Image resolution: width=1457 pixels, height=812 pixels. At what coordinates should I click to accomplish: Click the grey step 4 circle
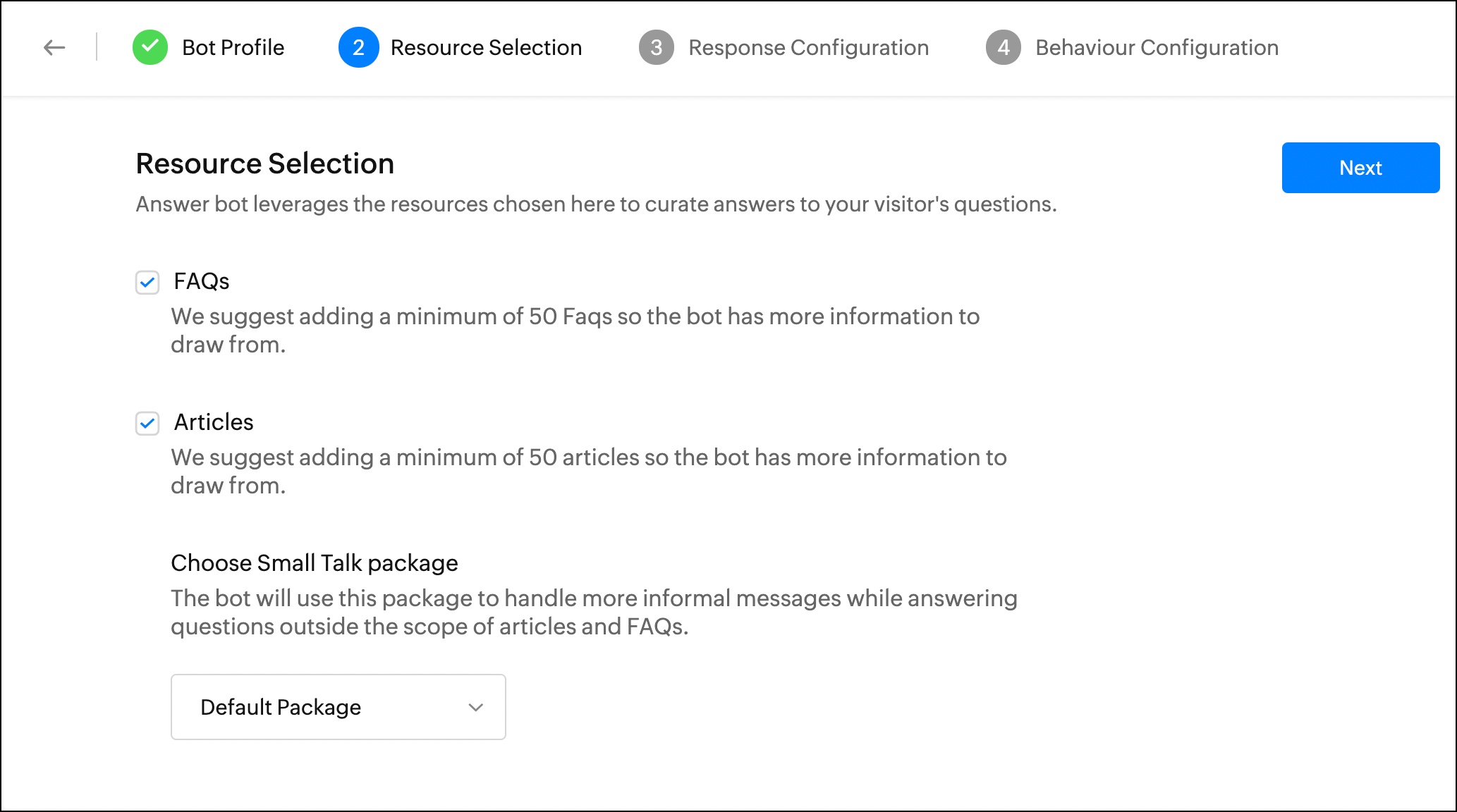[1003, 48]
